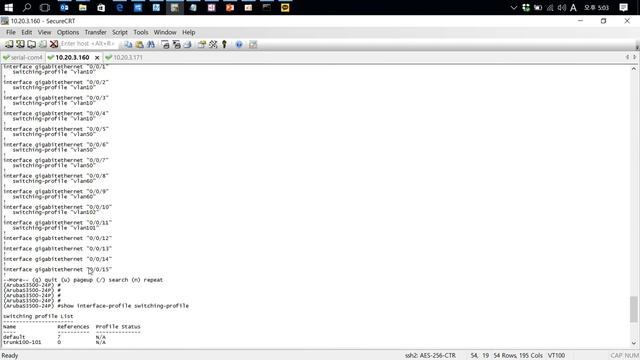Click the taskbar clock showing 5:03

coord(596,7)
